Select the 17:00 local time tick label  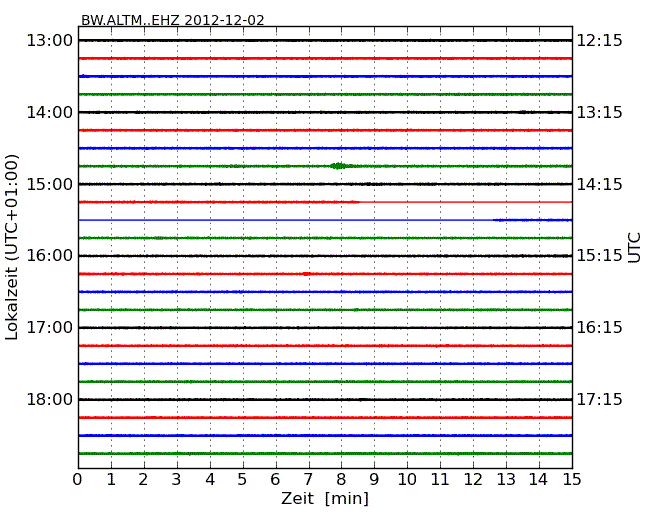(x=50, y=328)
